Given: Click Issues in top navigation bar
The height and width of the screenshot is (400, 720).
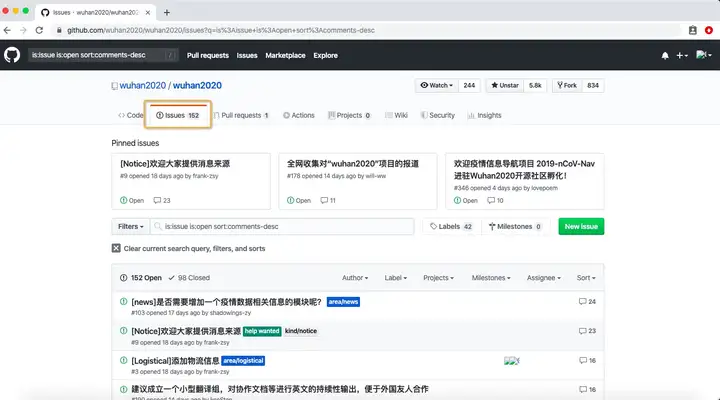Looking at the screenshot, I should pos(247,56).
